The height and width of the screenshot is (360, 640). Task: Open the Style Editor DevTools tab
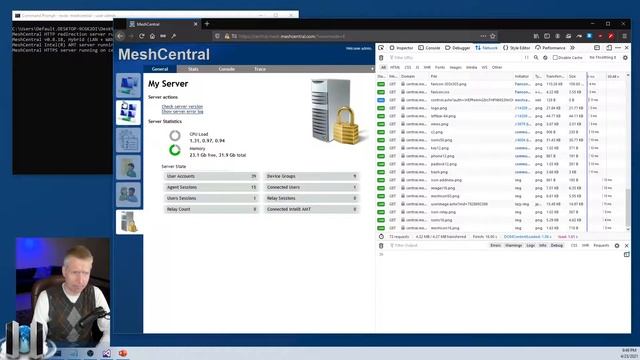tap(516, 48)
